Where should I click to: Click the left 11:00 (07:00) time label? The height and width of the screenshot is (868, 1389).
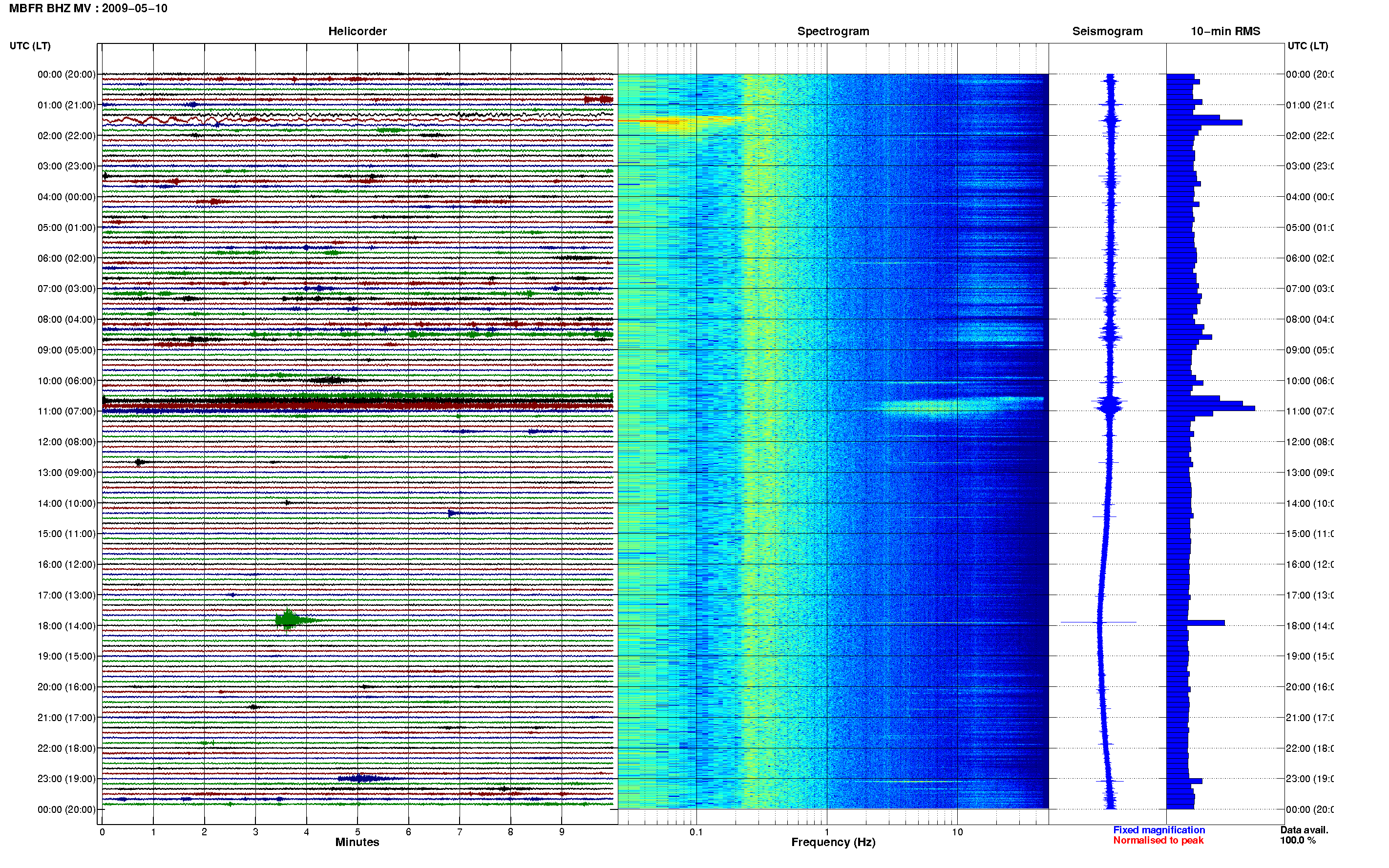click(x=66, y=411)
